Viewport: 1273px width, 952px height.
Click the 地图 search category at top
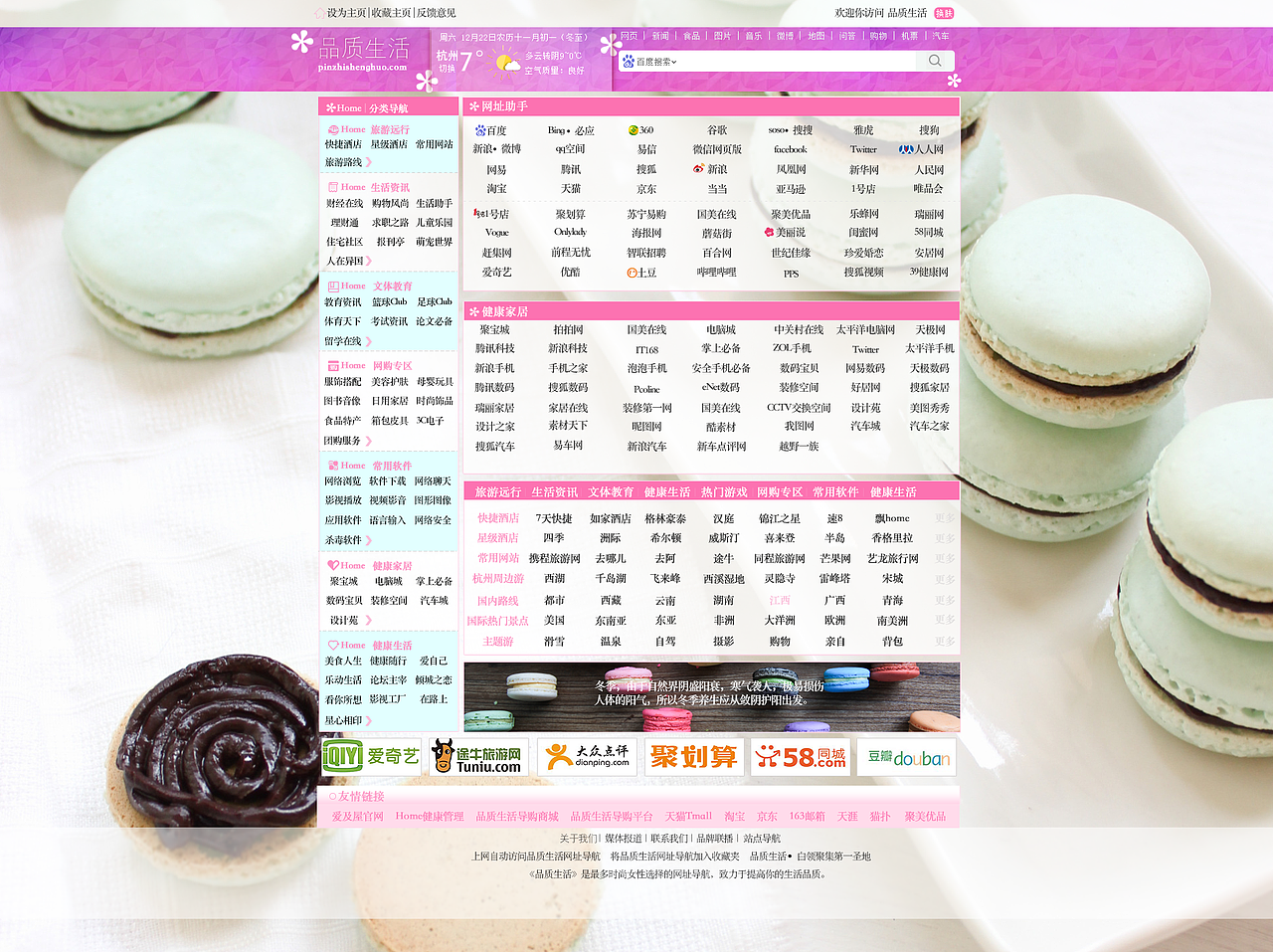[816, 36]
